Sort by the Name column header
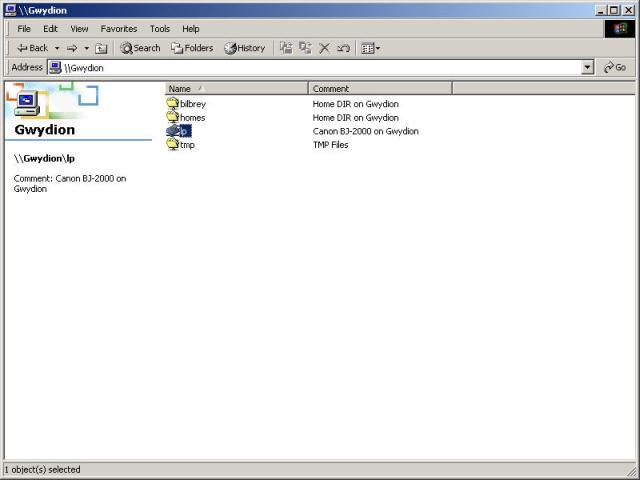 point(236,89)
